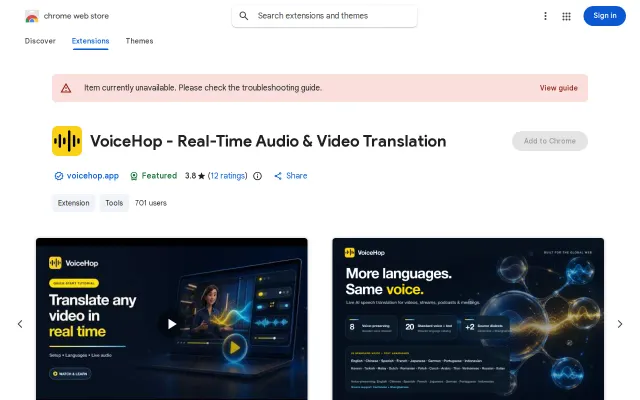Screen dimensions: 640x400
Task: Go to previous screenshot with left arrow
Action: pyautogui.click(x=20, y=324)
